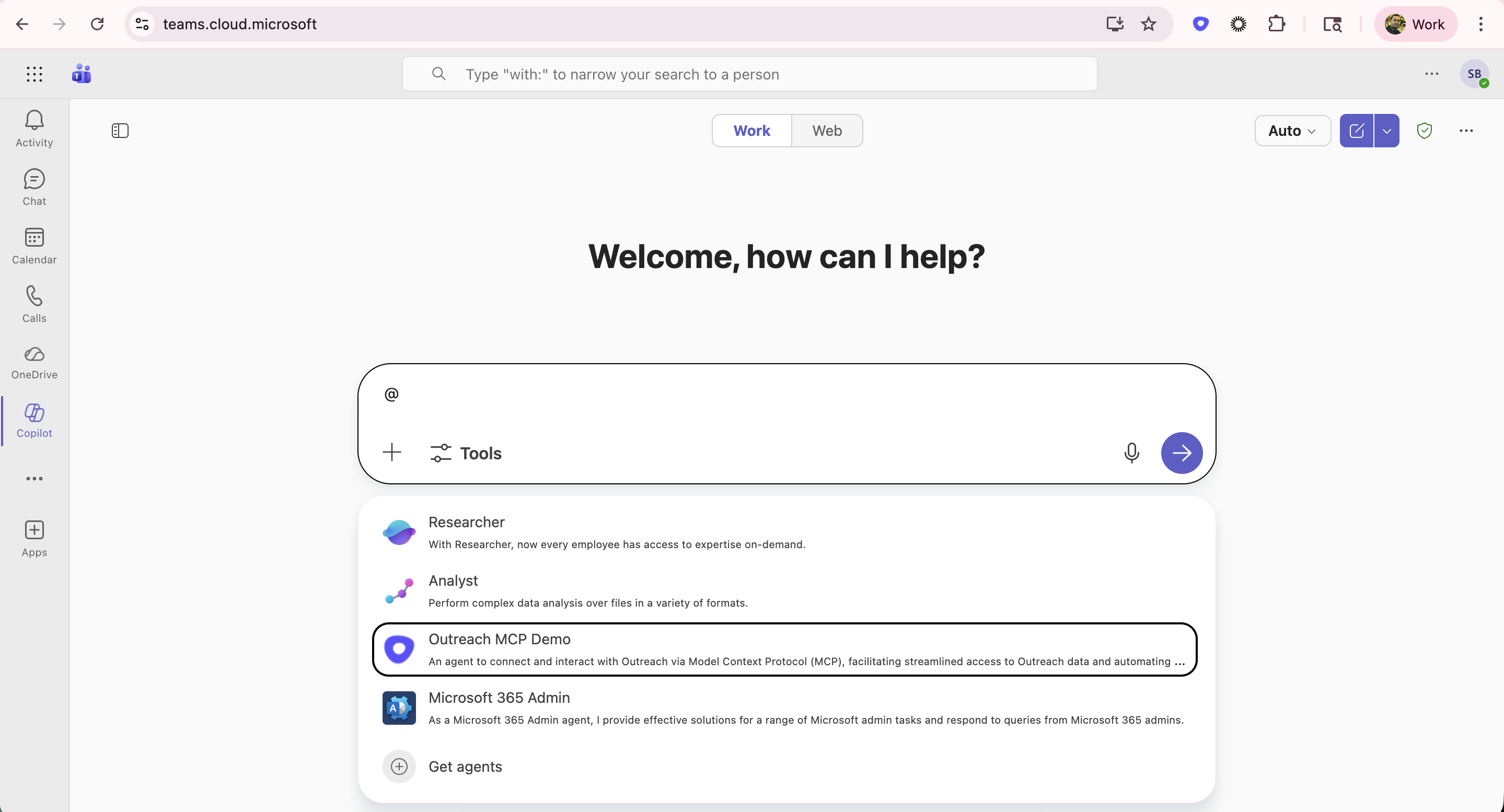Switch to the Web mode toggle
1504x812 pixels.
point(826,131)
